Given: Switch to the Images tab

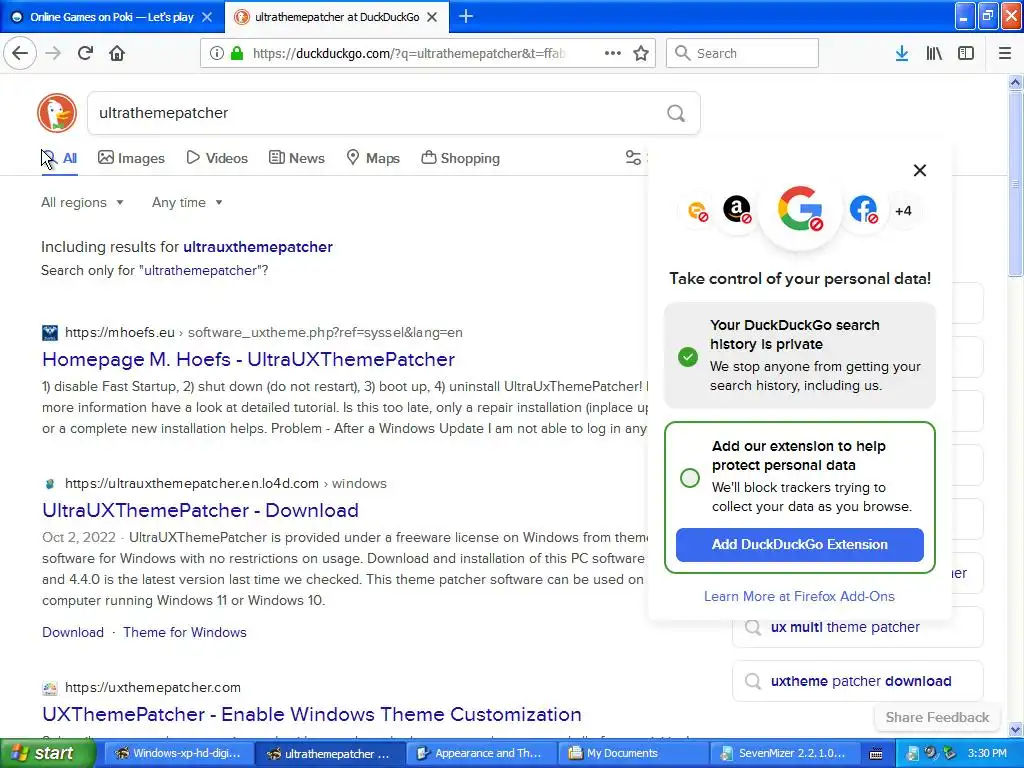Looking at the screenshot, I should point(131,158).
